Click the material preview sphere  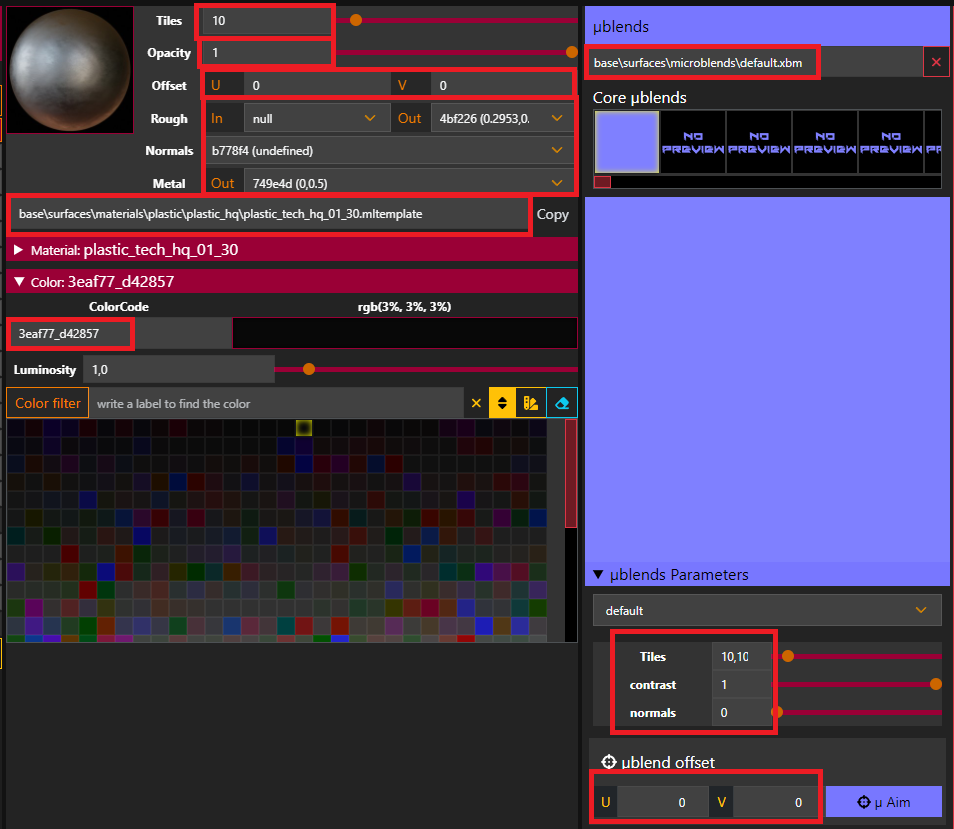coord(69,71)
